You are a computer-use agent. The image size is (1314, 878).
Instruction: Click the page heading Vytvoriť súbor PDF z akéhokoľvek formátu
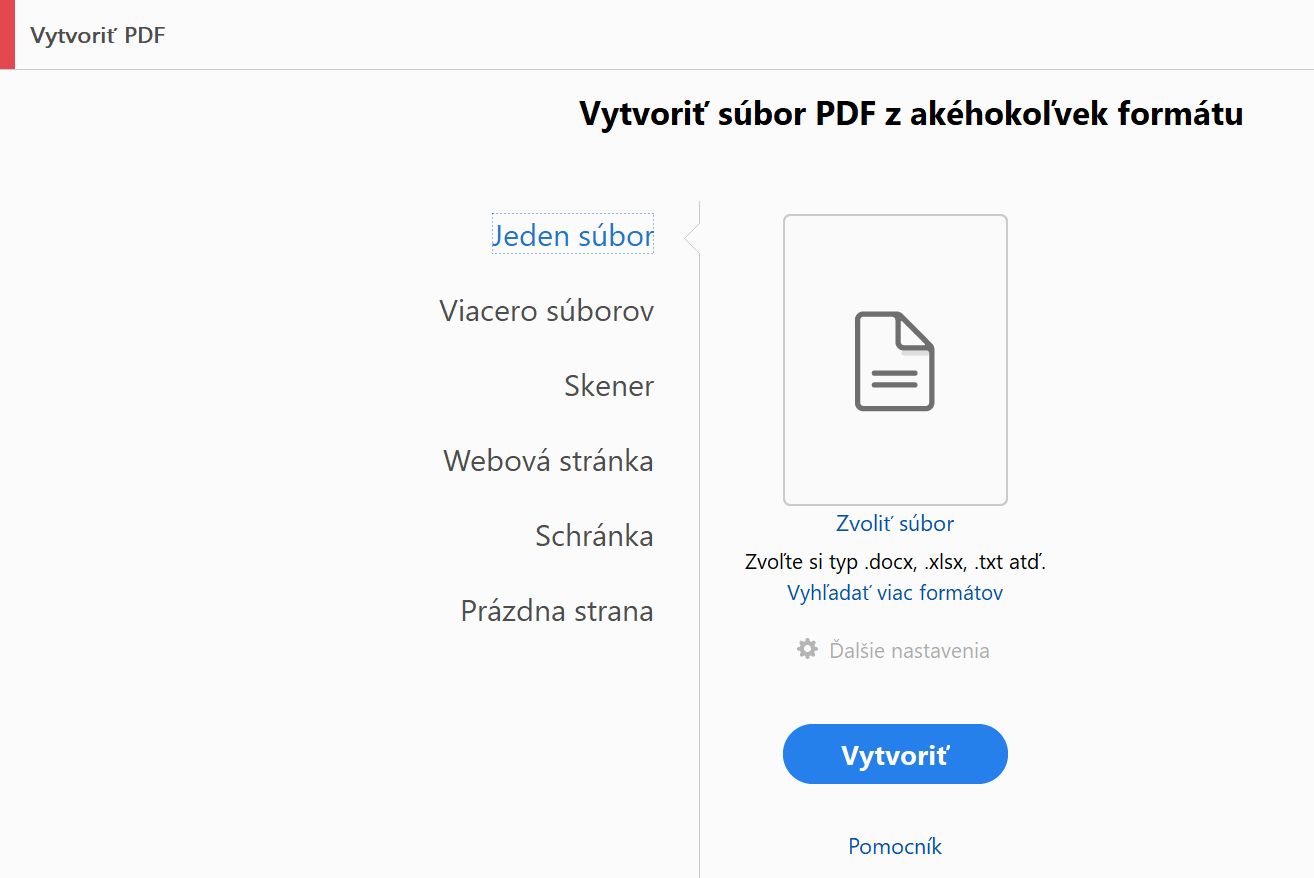click(x=910, y=113)
